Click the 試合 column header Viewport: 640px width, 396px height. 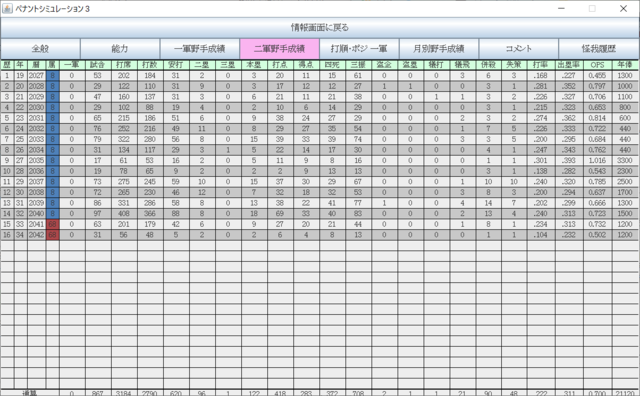(98, 65)
